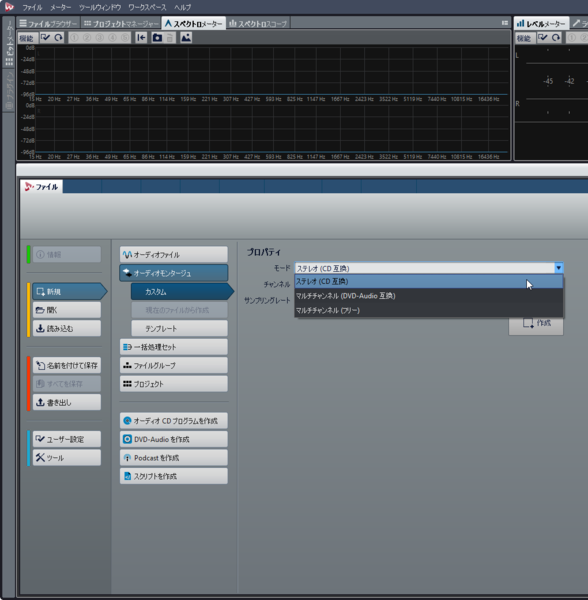588x600 pixels.
Task: Switch to the スペクトロスコープ tab
Action: pos(258,24)
